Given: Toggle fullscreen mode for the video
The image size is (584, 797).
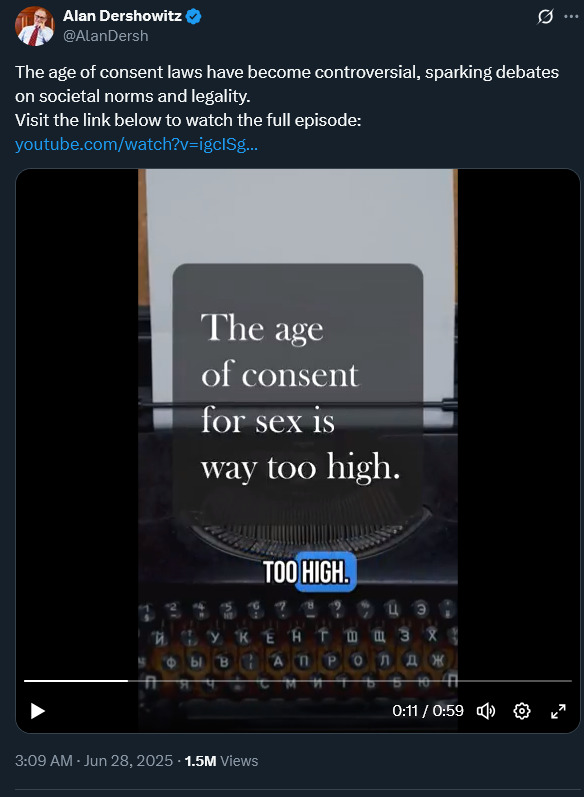Looking at the screenshot, I should tap(558, 711).
